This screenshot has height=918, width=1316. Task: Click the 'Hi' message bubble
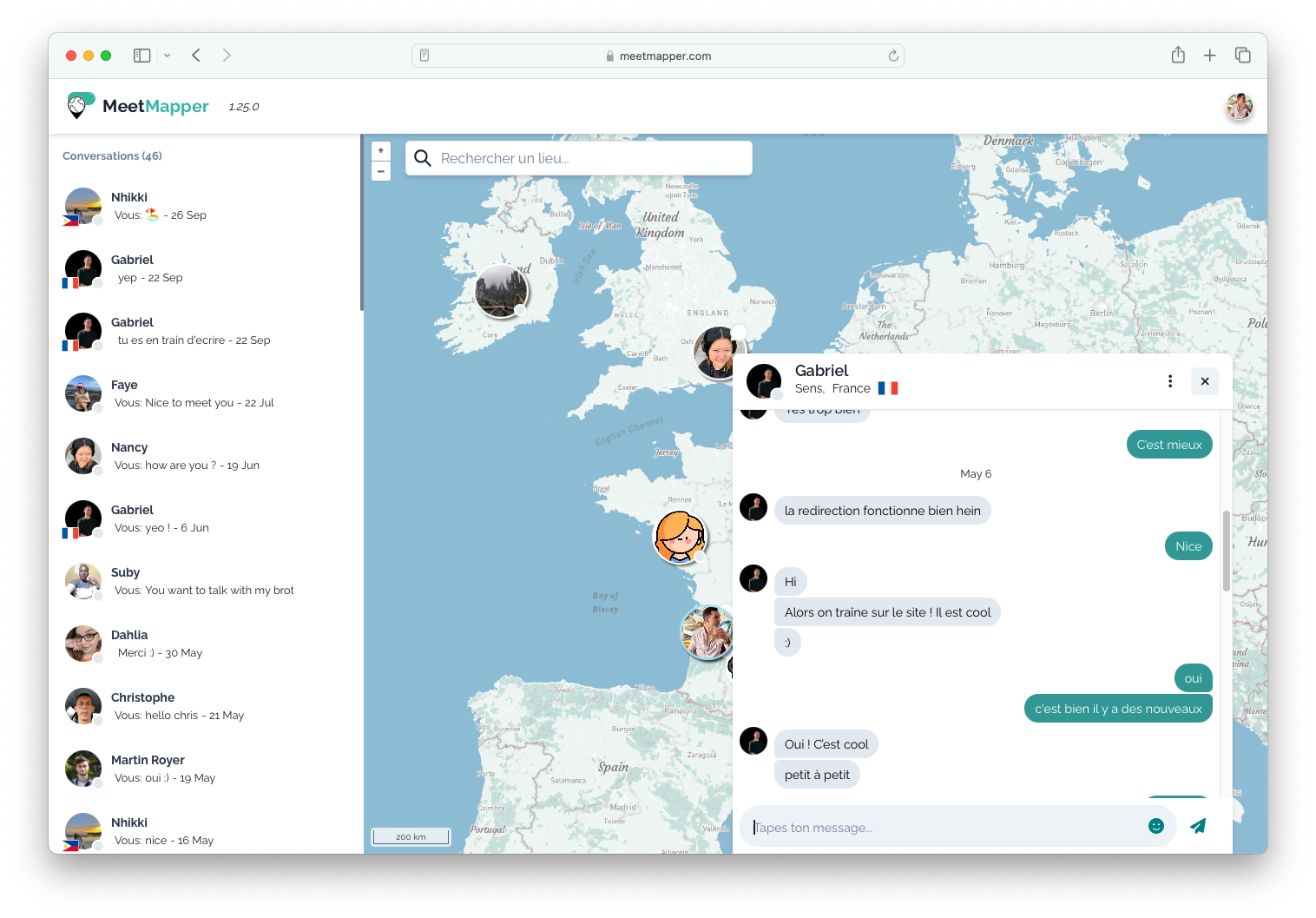point(790,582)
